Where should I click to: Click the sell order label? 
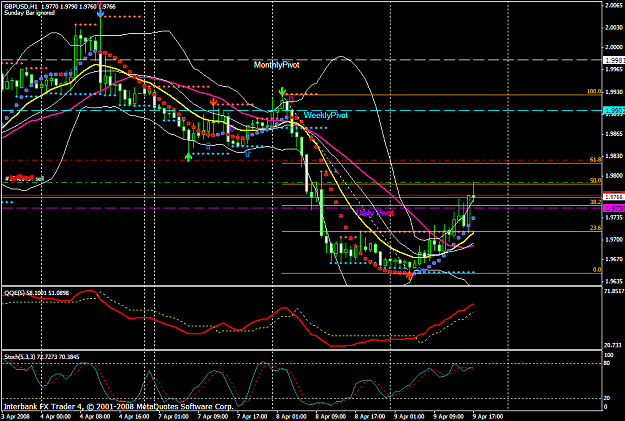(x=24, y=179)
